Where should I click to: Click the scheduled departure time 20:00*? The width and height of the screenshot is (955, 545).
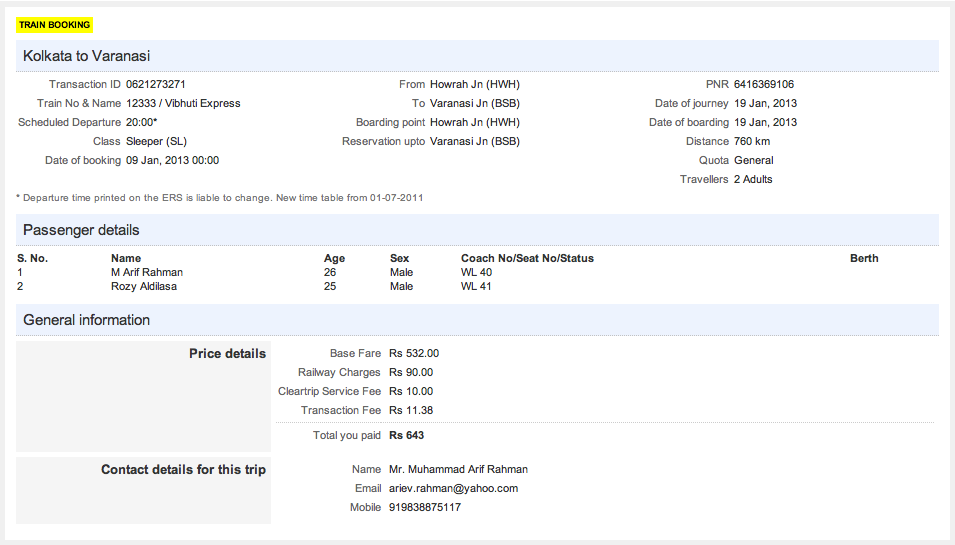click(x=141, y=123)
